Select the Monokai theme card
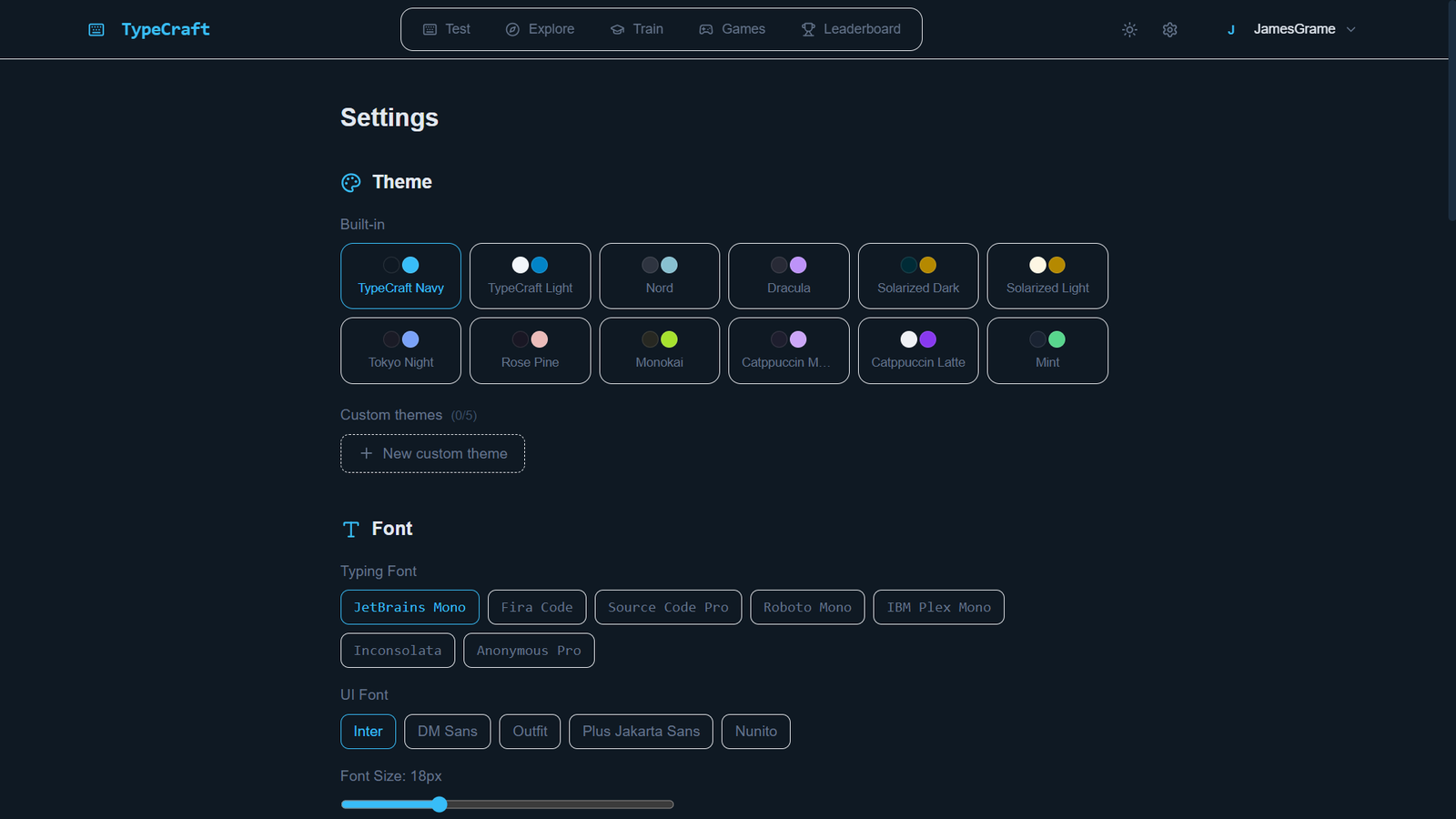The width and height of the screenshot is (1456, 819). [x=659, y=350]
